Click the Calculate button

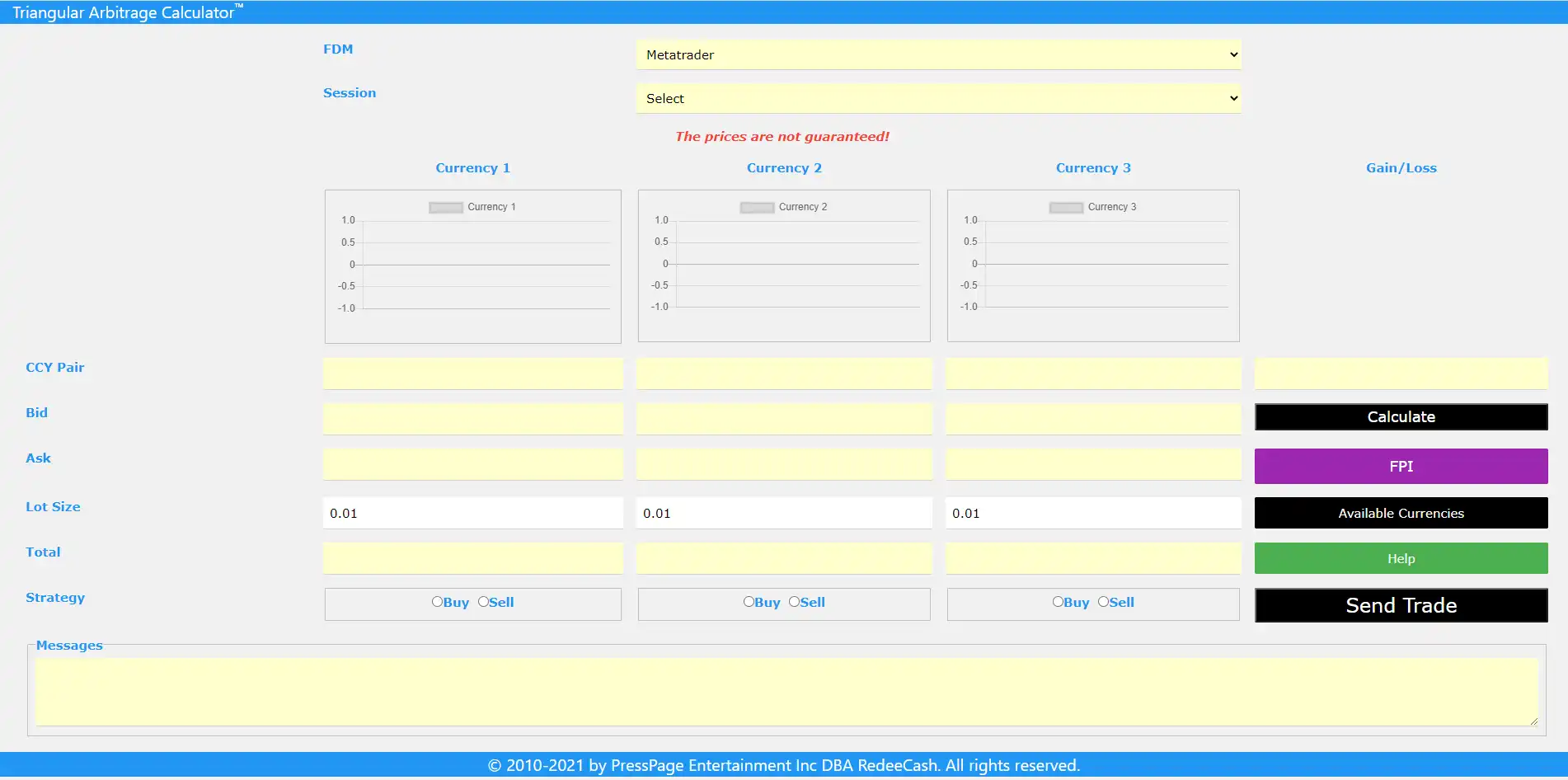tap(1401, 417)
